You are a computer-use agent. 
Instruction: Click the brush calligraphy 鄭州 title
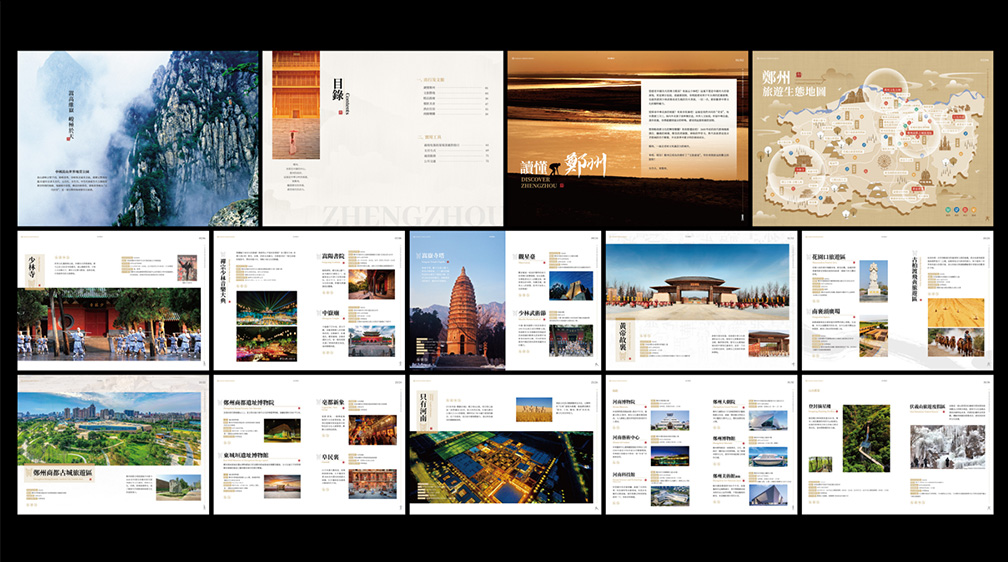585,165
